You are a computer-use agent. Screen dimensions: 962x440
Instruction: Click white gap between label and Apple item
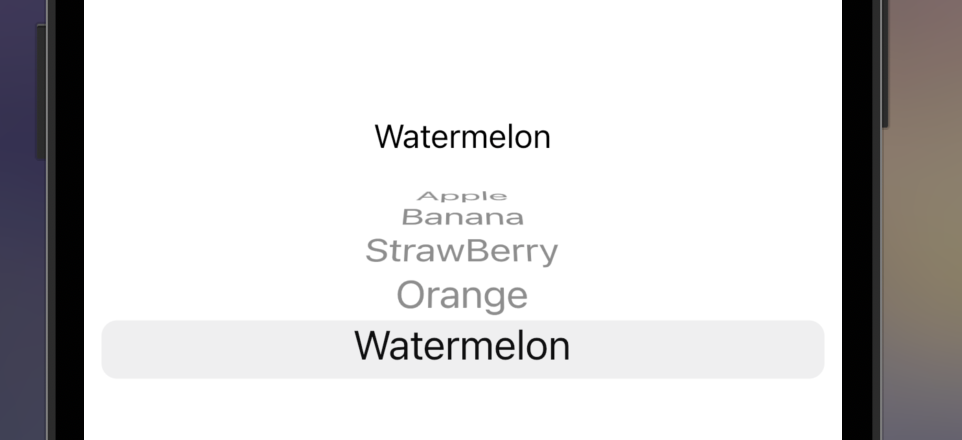(463, 171)
